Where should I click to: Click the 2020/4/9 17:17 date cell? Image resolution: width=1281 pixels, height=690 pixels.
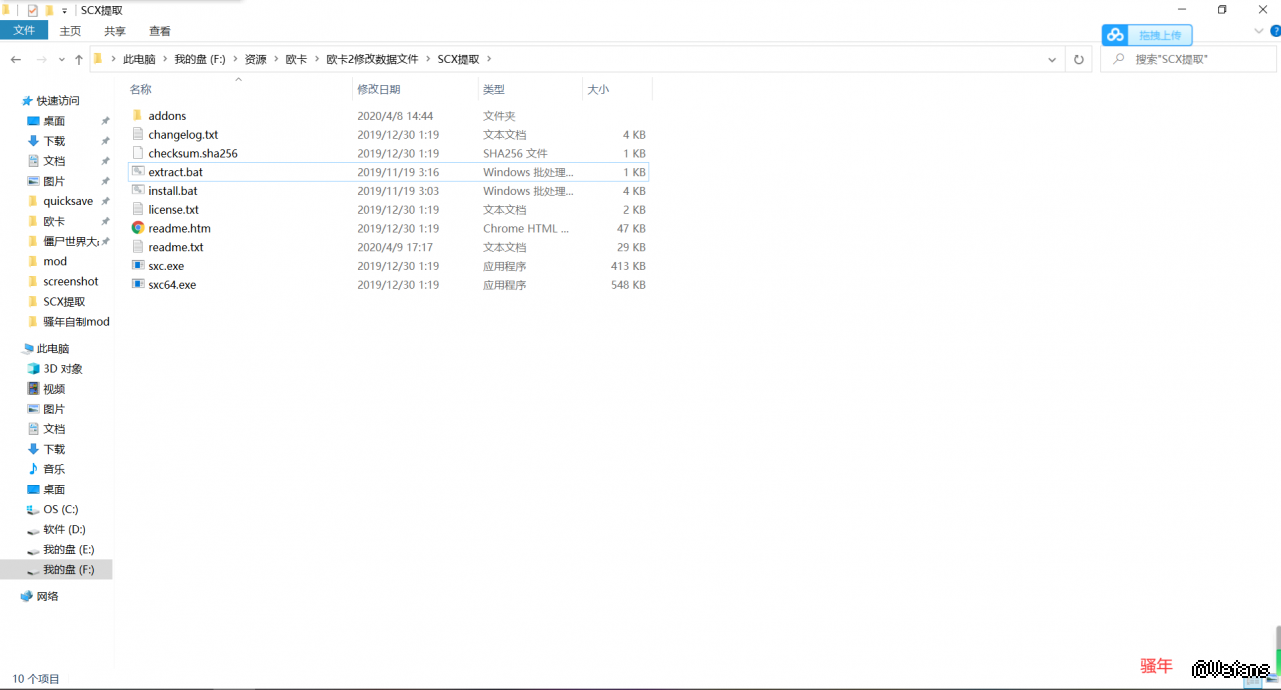(x=395, y=247)
